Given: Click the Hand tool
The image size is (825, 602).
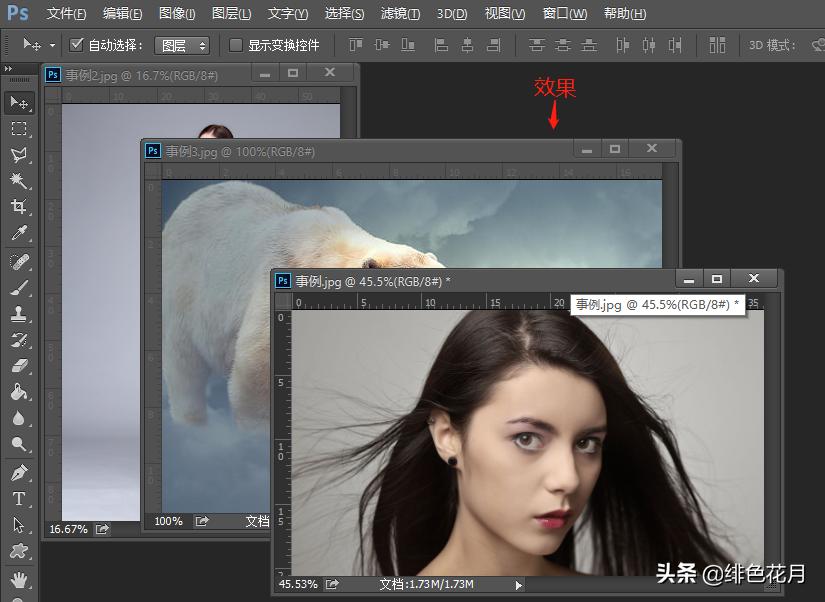Looking at the screenshot, I should tap(19, 579).
